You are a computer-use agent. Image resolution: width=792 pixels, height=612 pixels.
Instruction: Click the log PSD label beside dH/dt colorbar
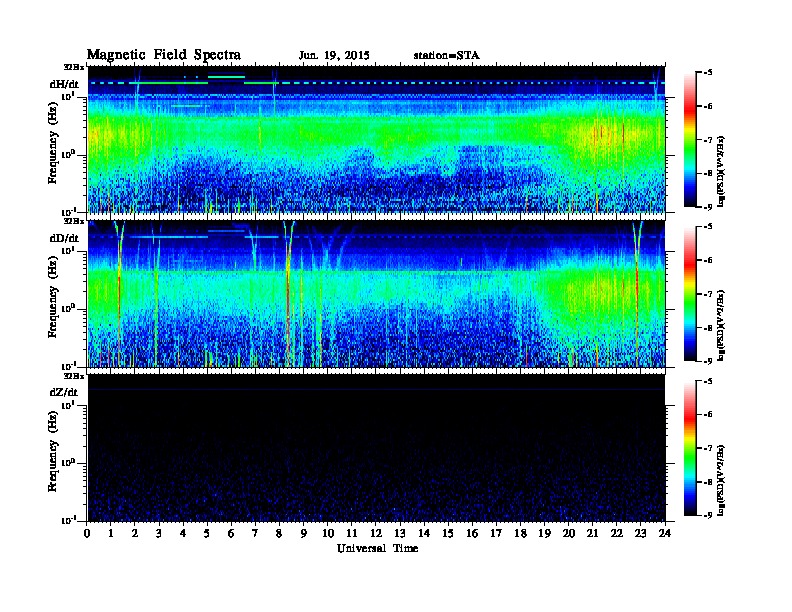[x=721, y=171]
